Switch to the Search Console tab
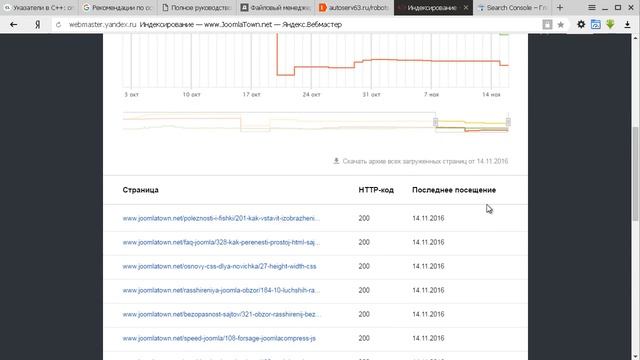Viewport: 640px width, 360px height. (512, 7)
